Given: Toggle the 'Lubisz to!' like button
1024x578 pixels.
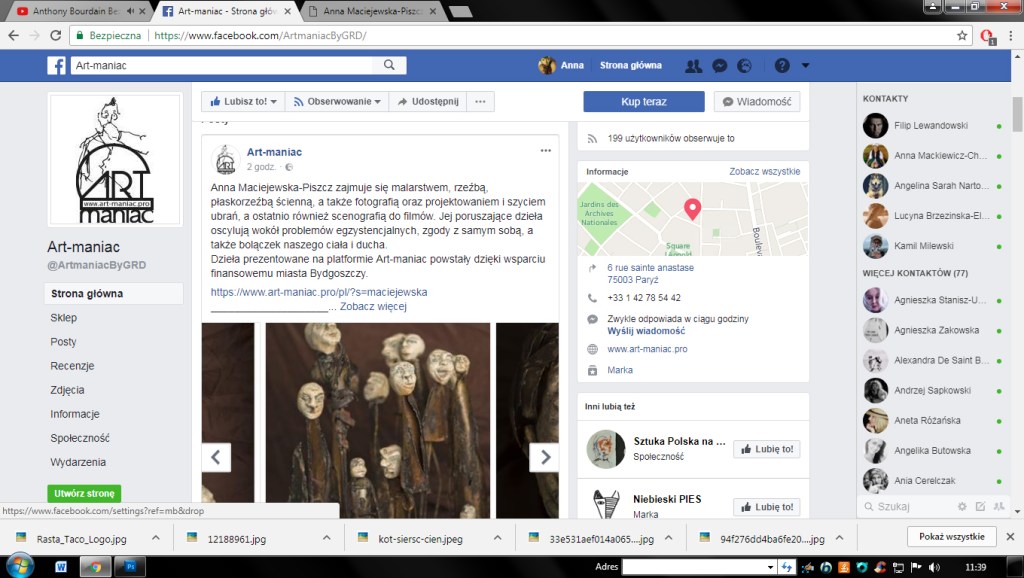Looking at the screenshot, I should 242,101.
